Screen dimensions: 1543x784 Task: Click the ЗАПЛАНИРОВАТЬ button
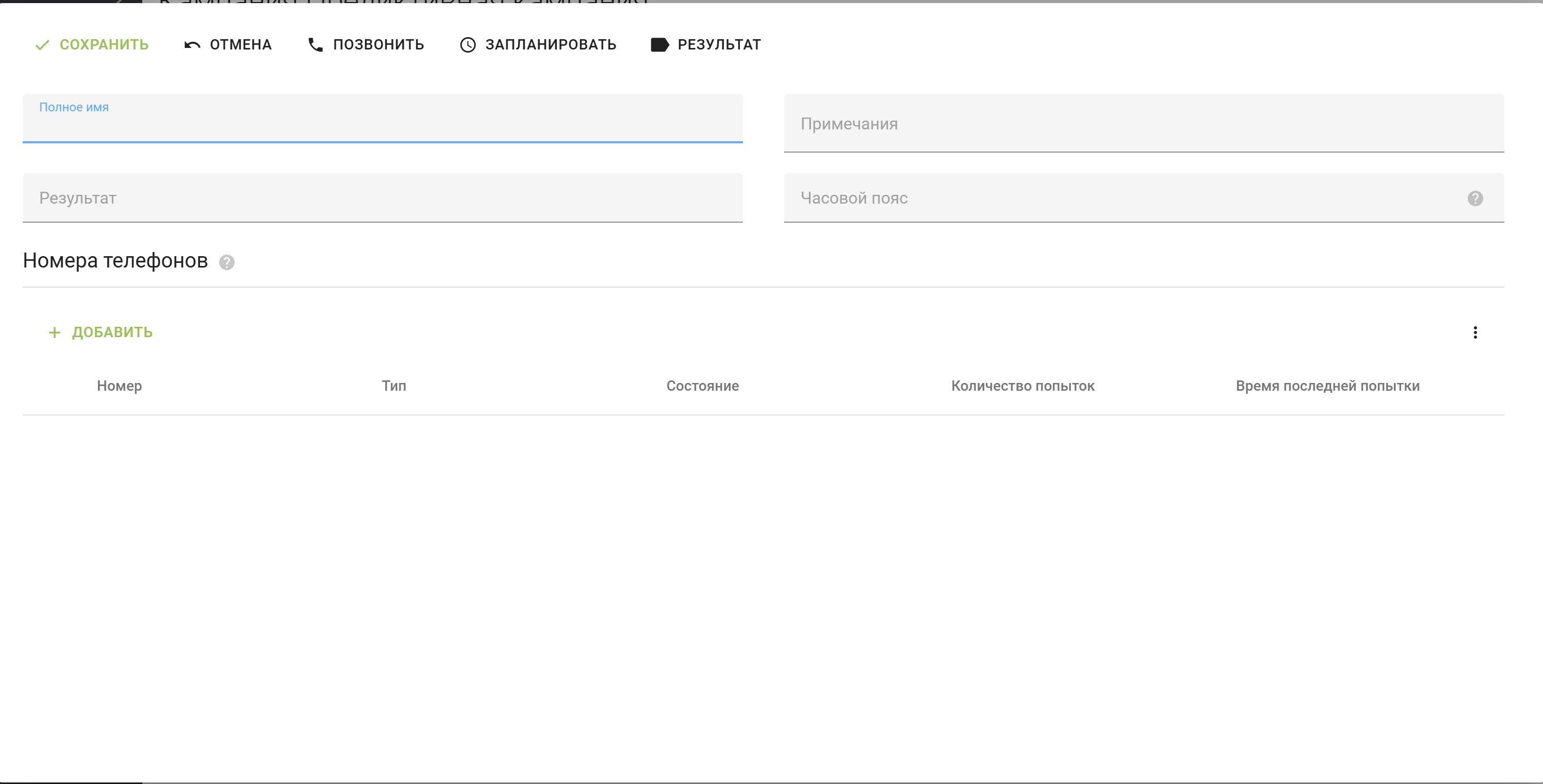550,45
